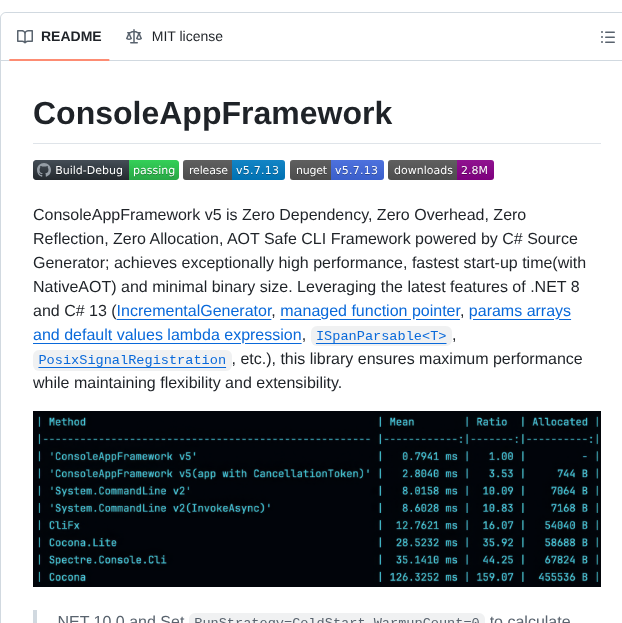Open the PosixSignalRegistration code link

tap(132, 360)
